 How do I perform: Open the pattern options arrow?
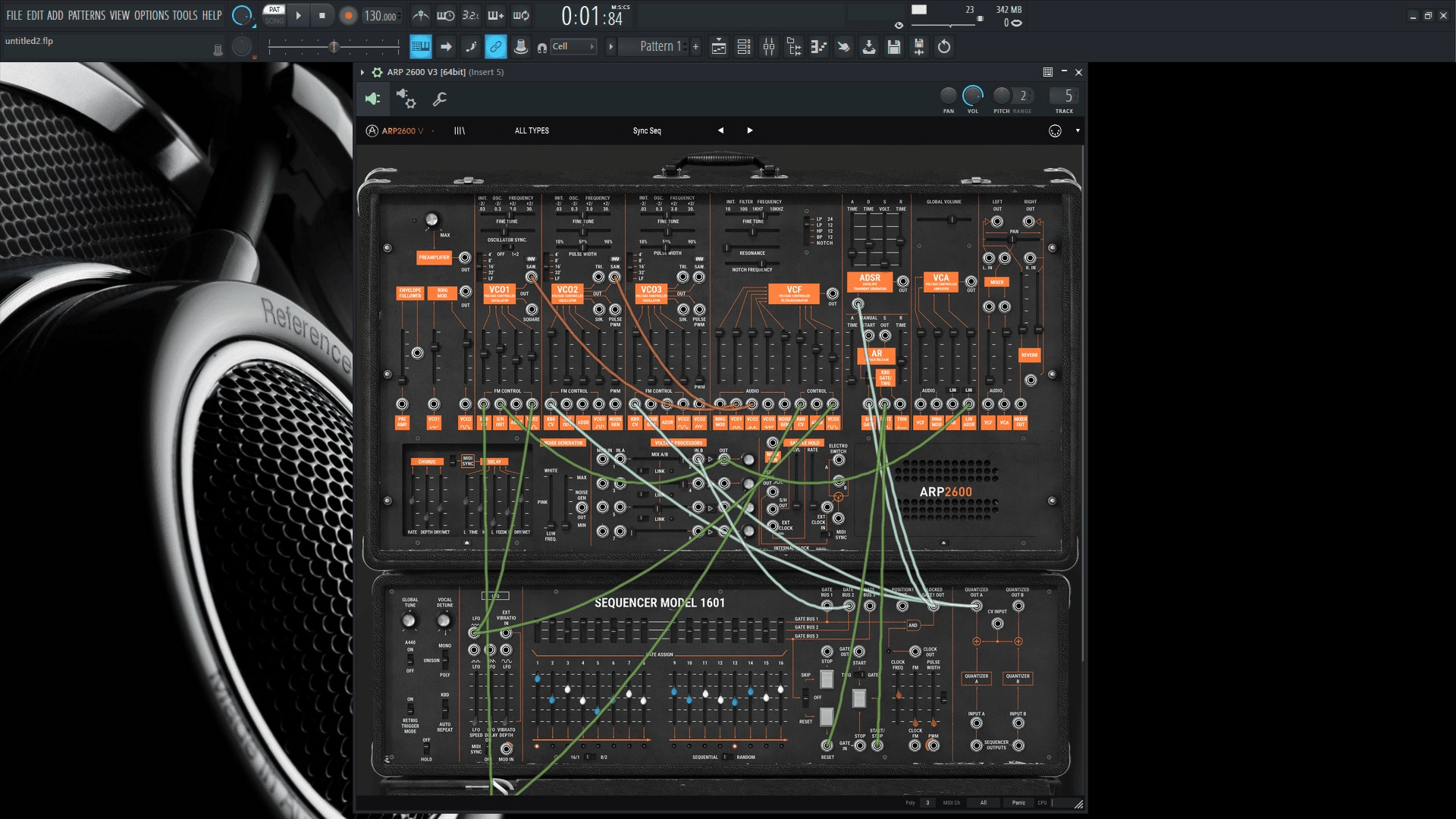[611, 46]
